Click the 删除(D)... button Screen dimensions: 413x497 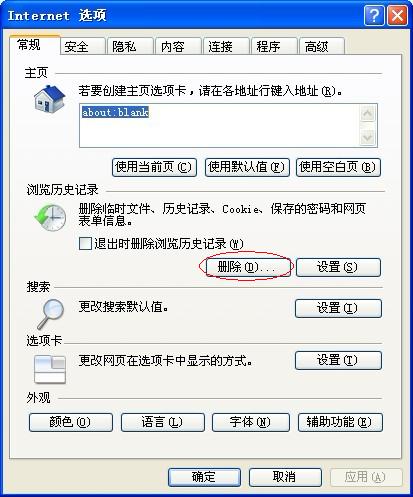[248, 267]
